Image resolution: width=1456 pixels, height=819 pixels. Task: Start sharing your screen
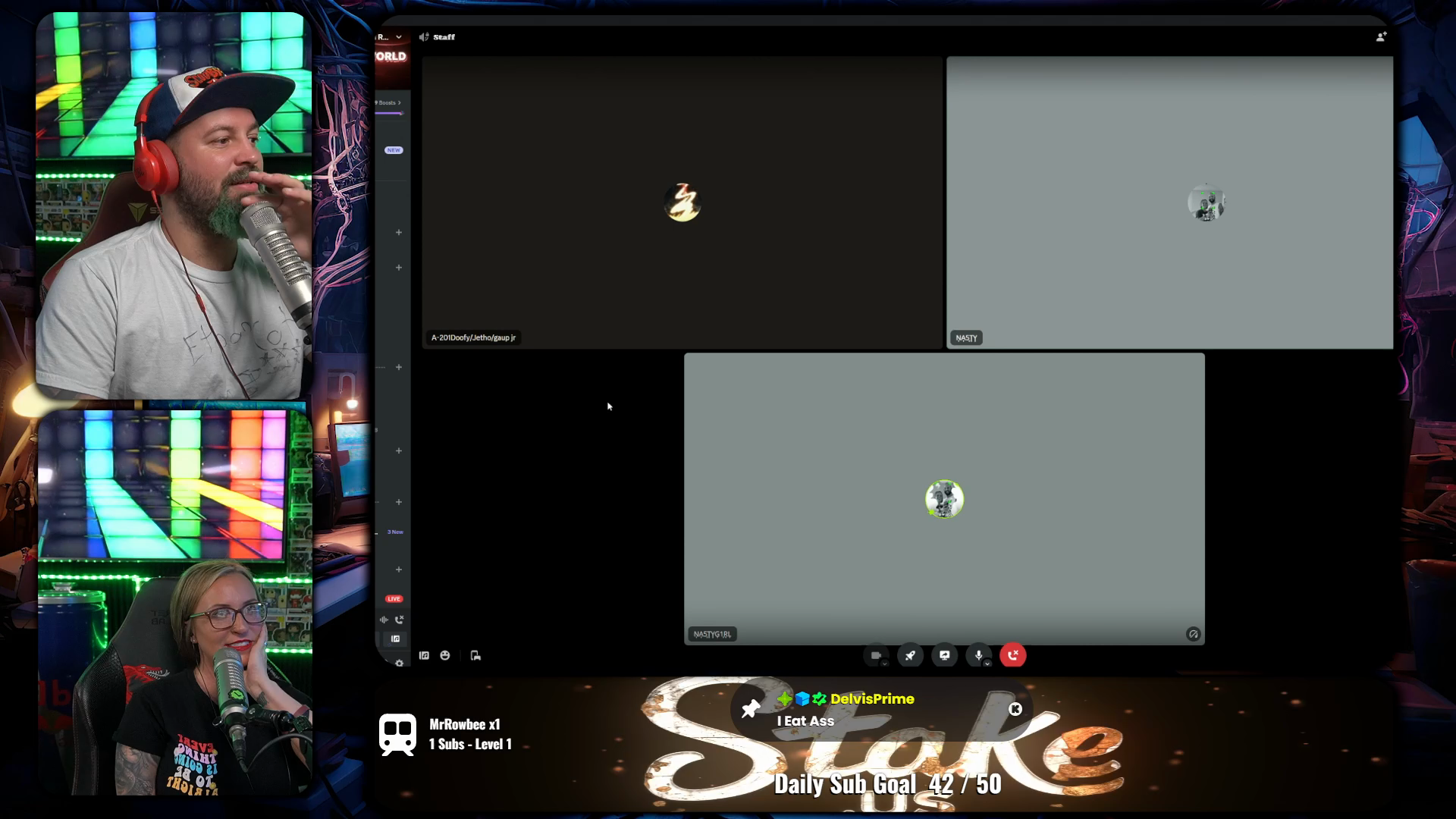[x=944, y=655]
